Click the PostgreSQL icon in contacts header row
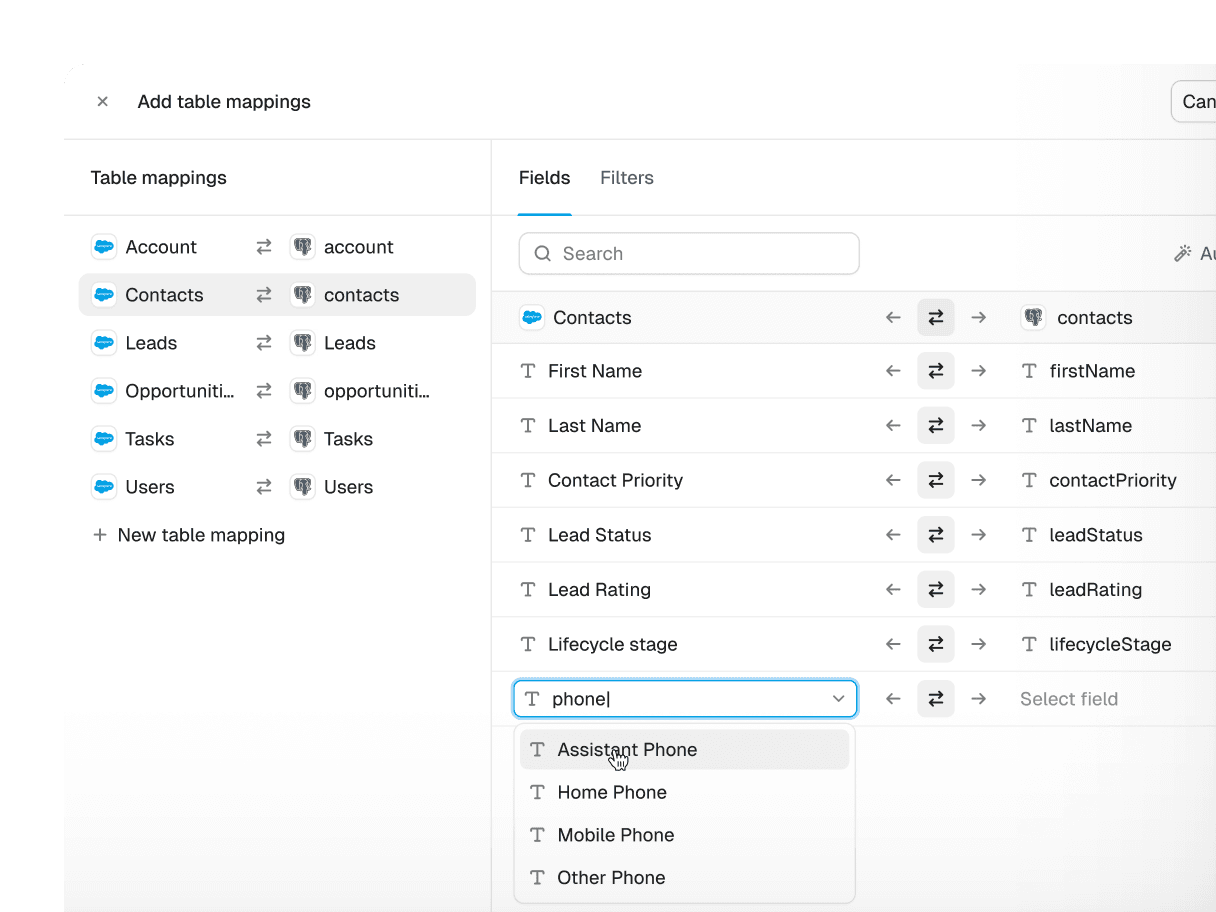This screenshot has height=912, width=1216. [x=1033, y=318]
